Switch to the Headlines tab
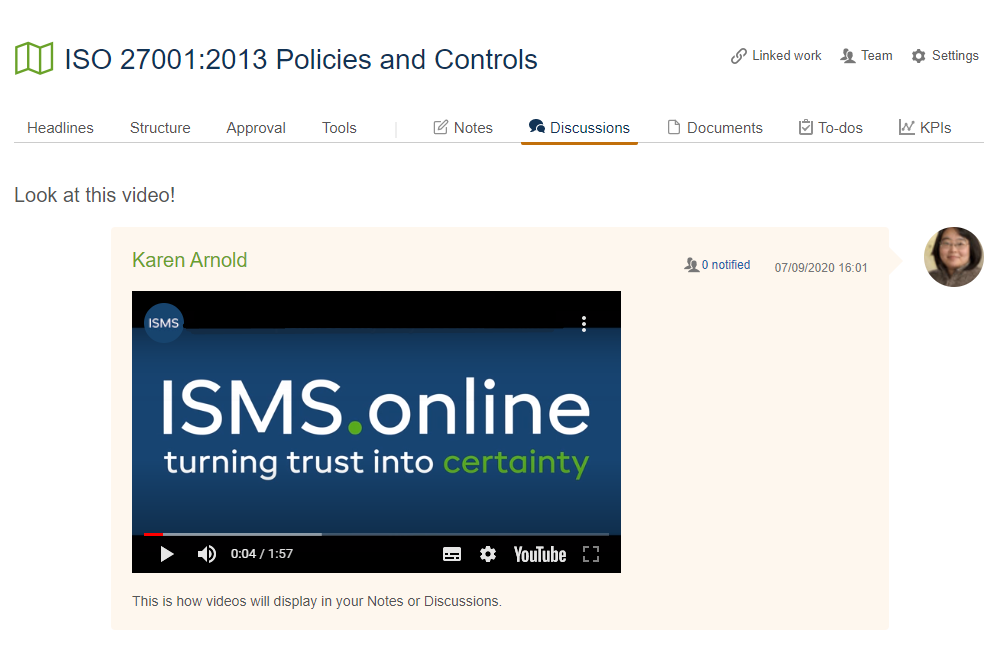 [x=60, y=127]
